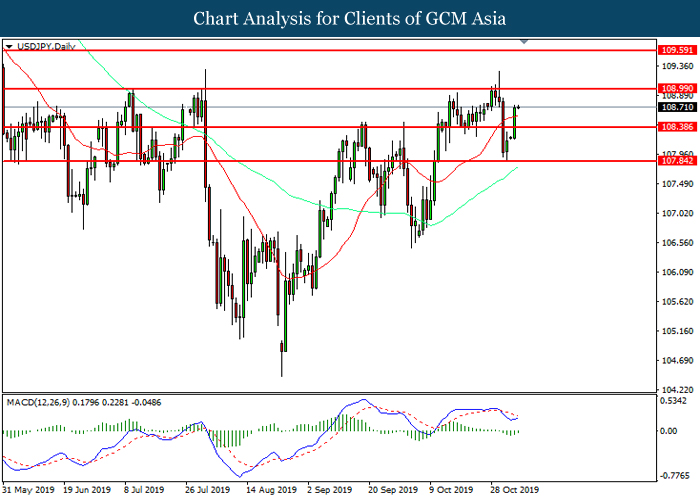The height and width of the screenshot is (500, 700).
Task: Select the 108.386 red level label
Action: 677,127
